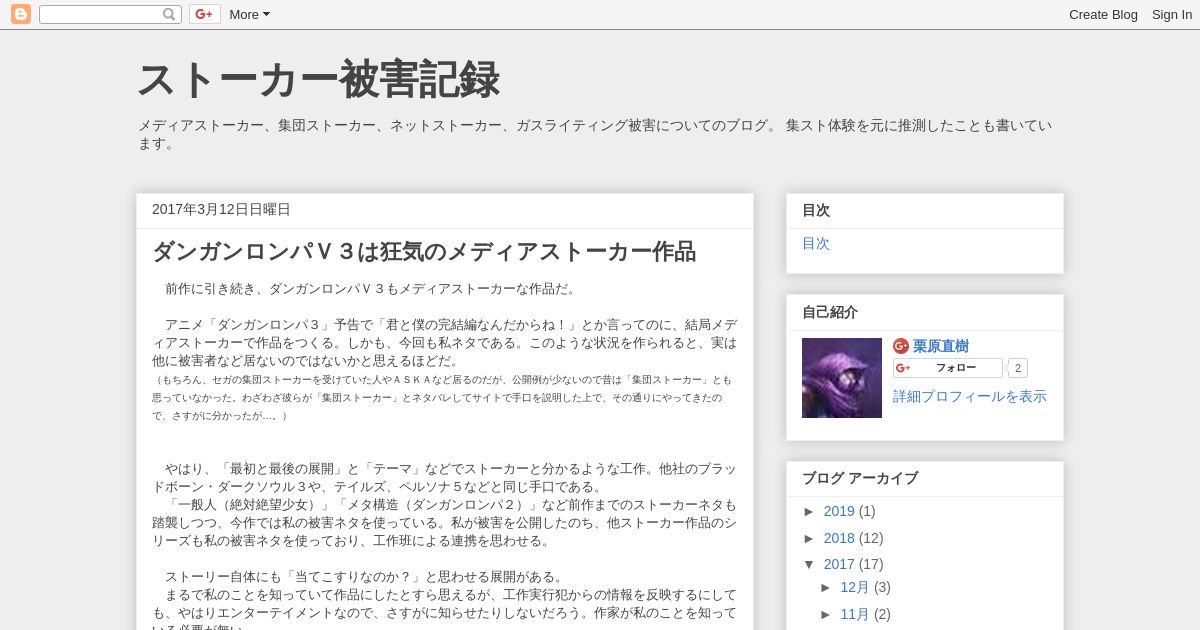Screen dimensions: 1200x630
Task: Open the 2017 archive link
Action: 839,564
